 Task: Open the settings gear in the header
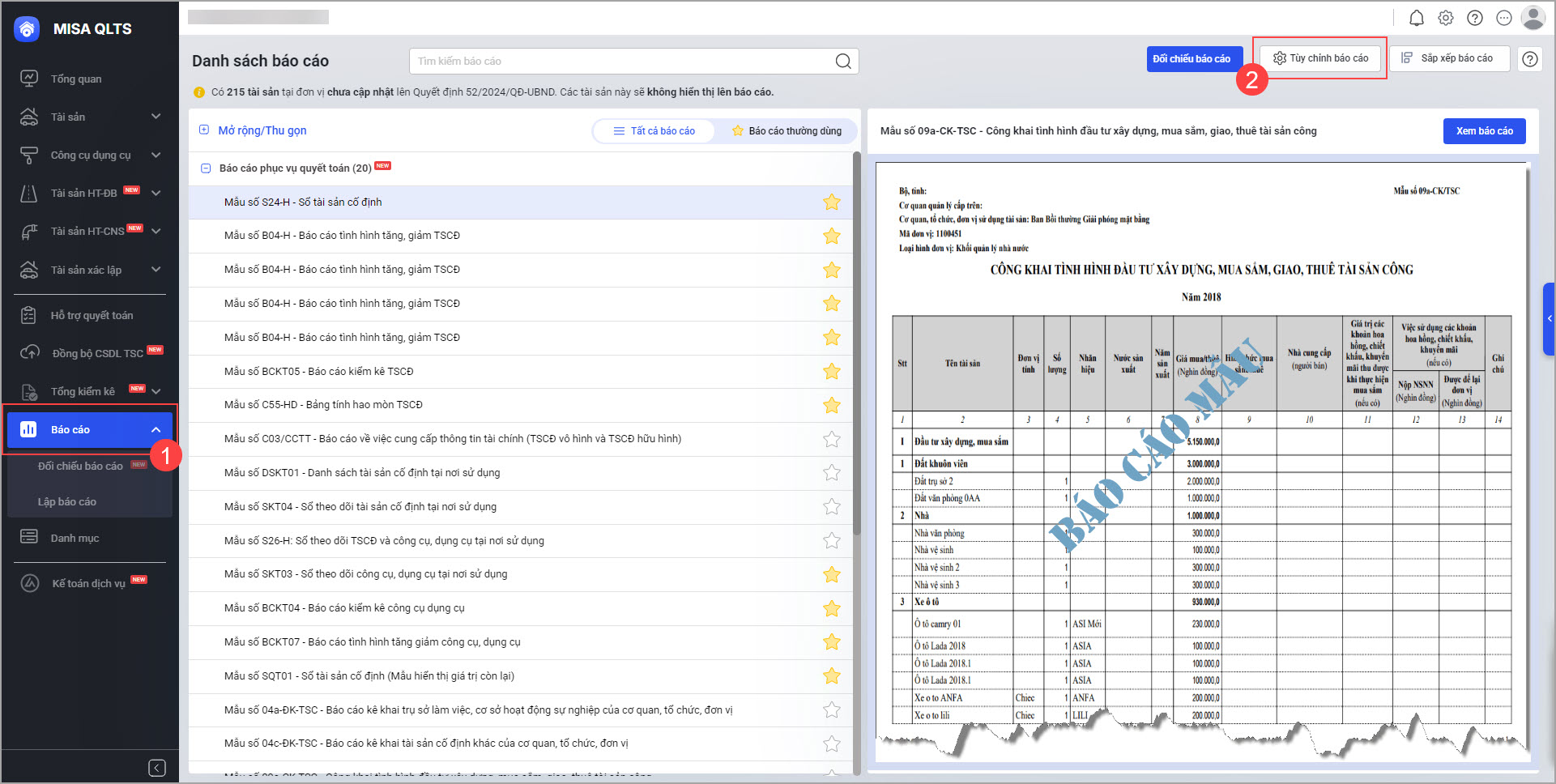pos(1445,18)
